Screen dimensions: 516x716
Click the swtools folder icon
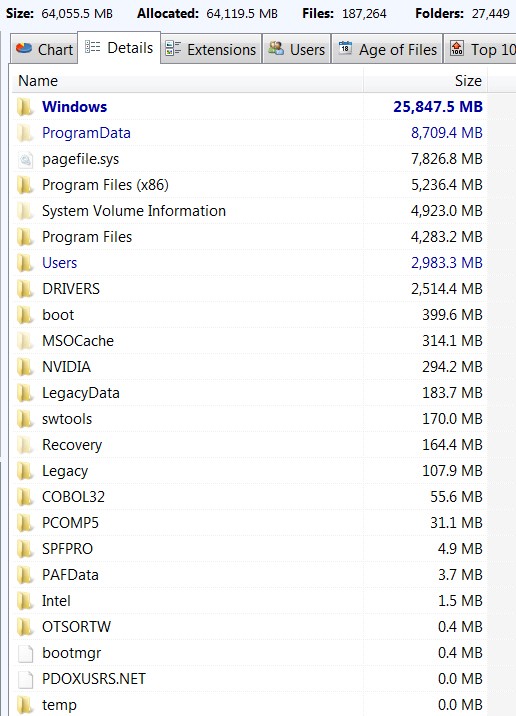[25, 419]
